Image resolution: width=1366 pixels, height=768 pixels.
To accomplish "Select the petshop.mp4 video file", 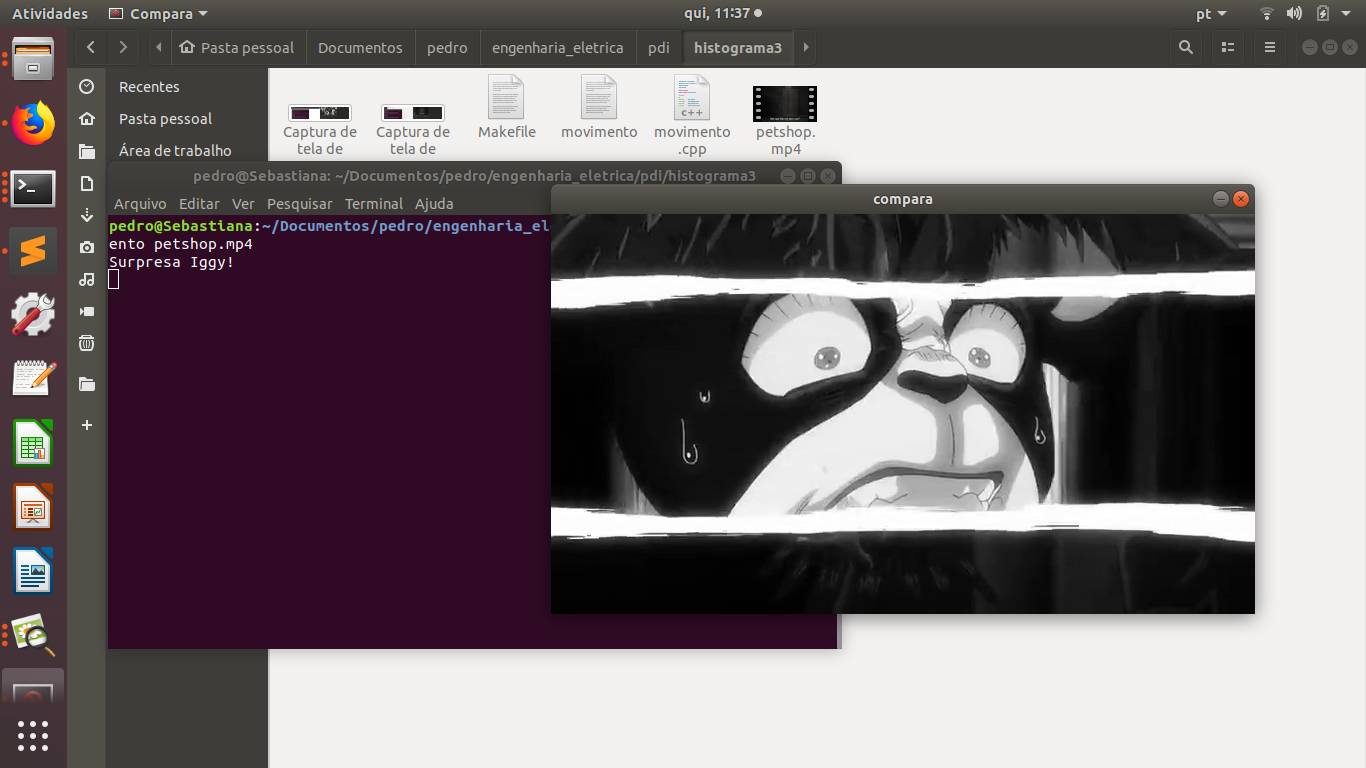I will point(785,120).
